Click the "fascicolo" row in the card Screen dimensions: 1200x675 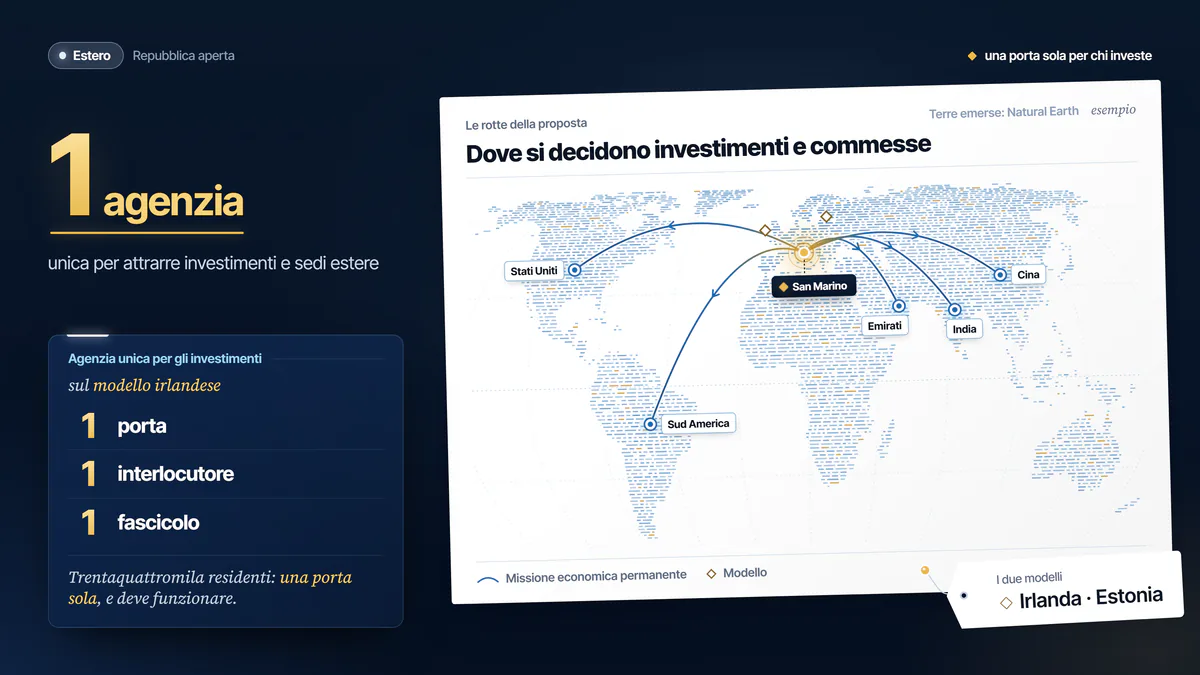pyautogui.click(x=225, y=522)
